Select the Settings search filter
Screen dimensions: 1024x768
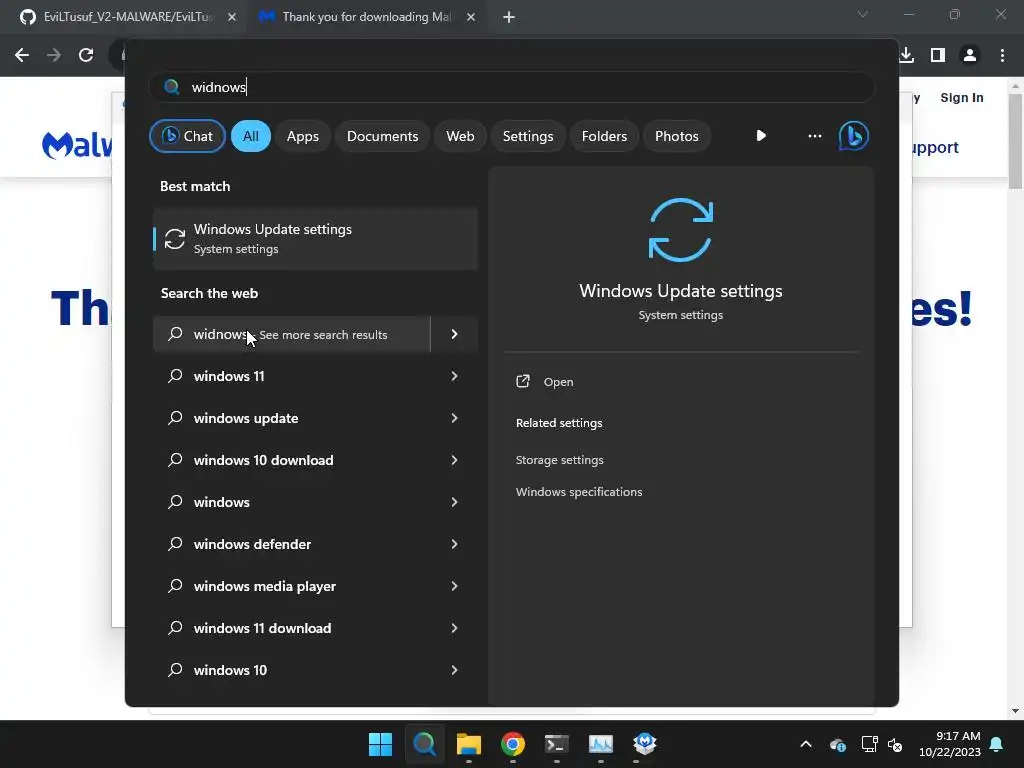click(528, 136)
